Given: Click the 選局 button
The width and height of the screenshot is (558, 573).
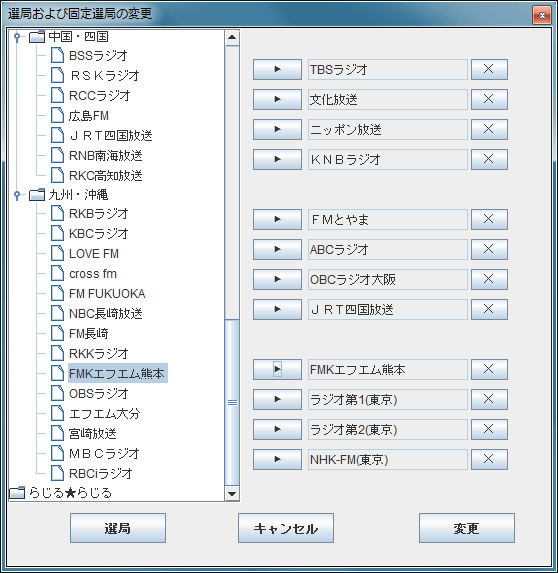Looking at the screenshot, I should [x=118, y=528].
